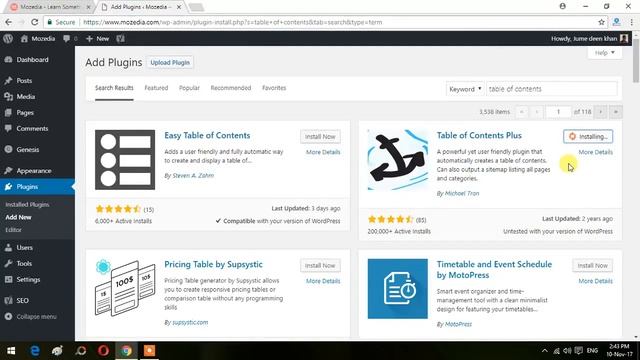Screen dimensions: 640x360
Task: Open the Yoast SEO icon in admin bar
Action: pyautogui.click(x=120, y=39)
